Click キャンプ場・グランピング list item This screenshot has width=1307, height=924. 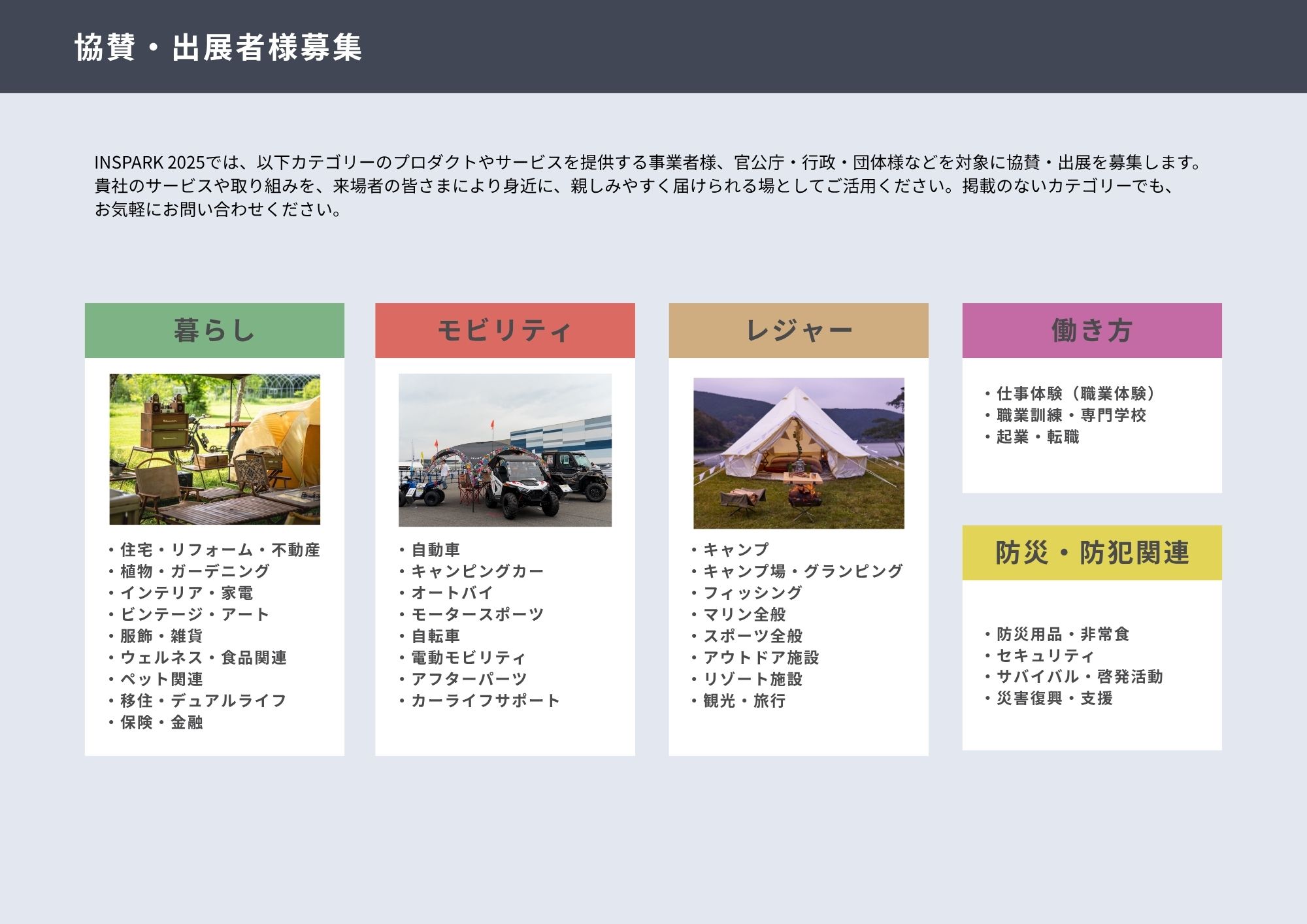pyautogui.click(x=797, y=571)
